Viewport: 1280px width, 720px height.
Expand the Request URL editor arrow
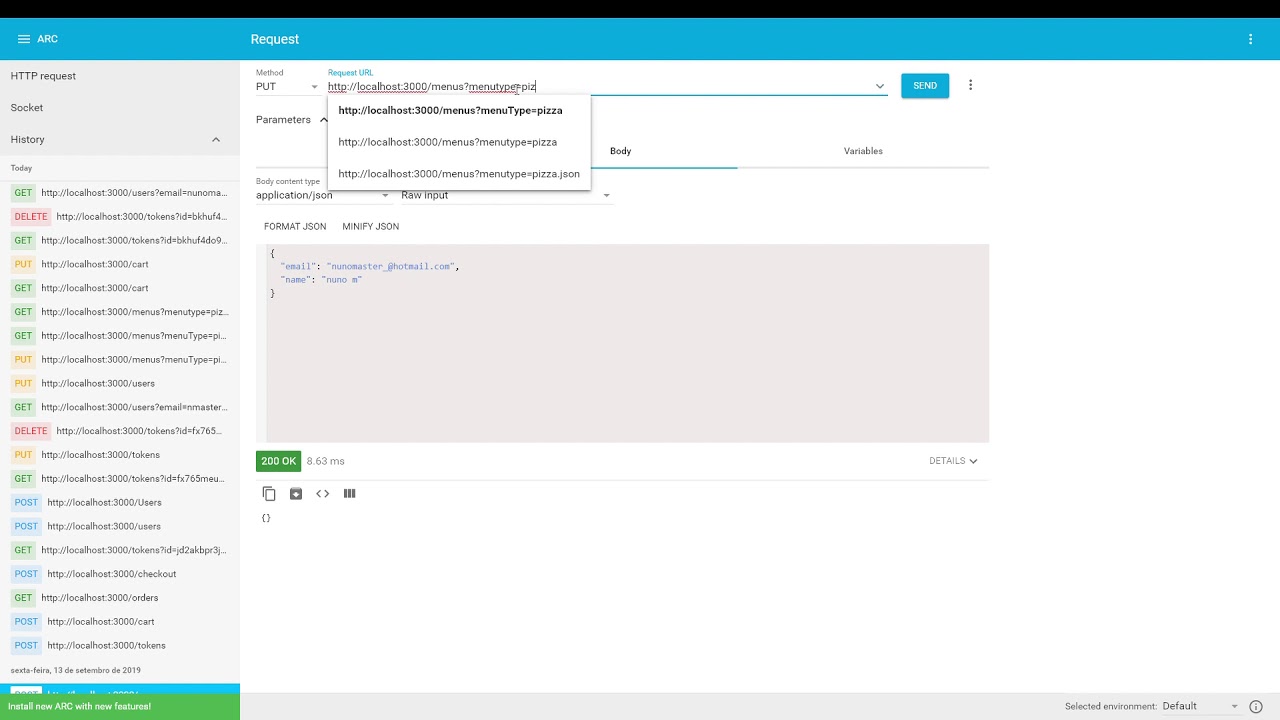(880, 86)
